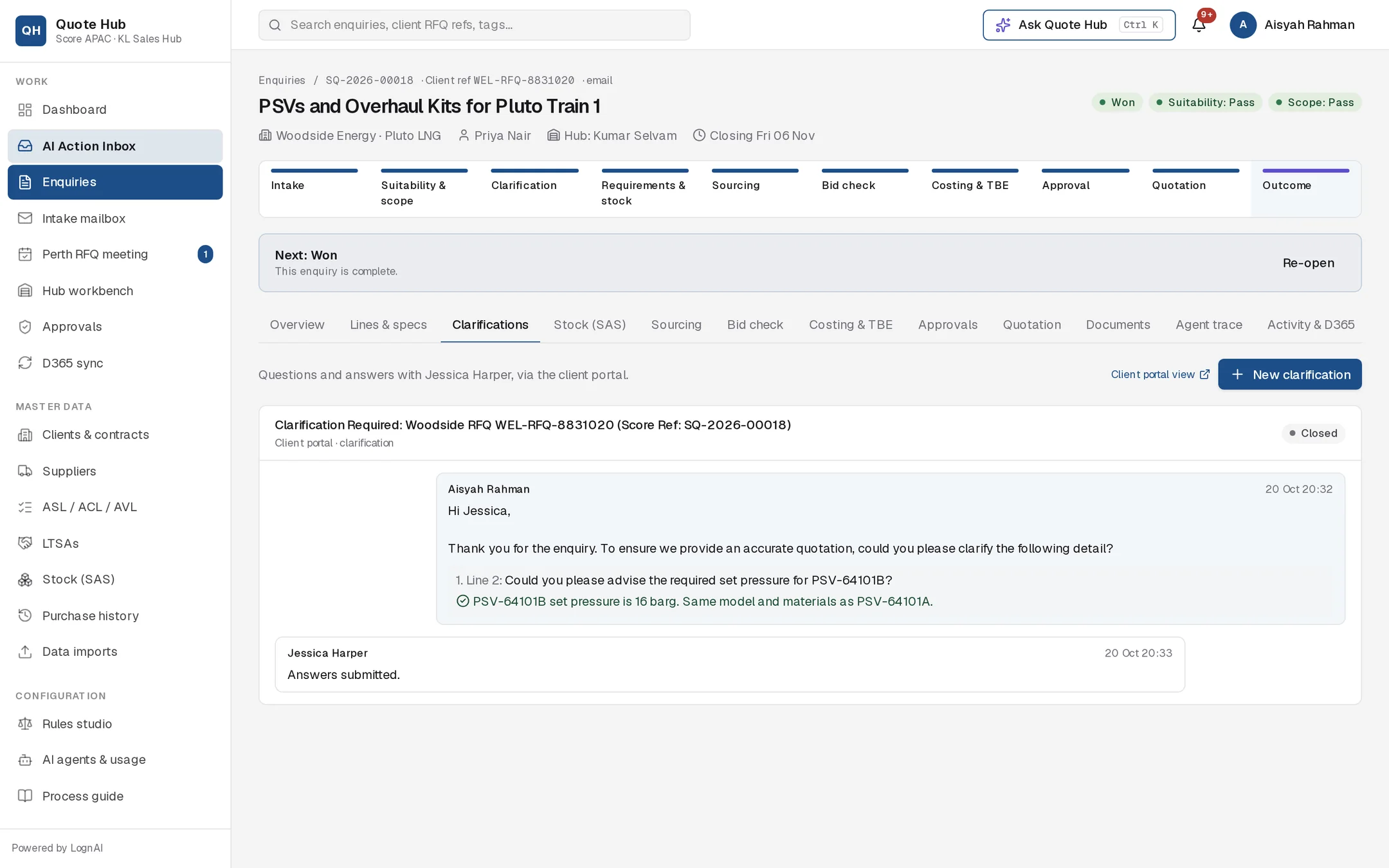Click the Re-open button

pyautogui.click(x=1309, y=263)
